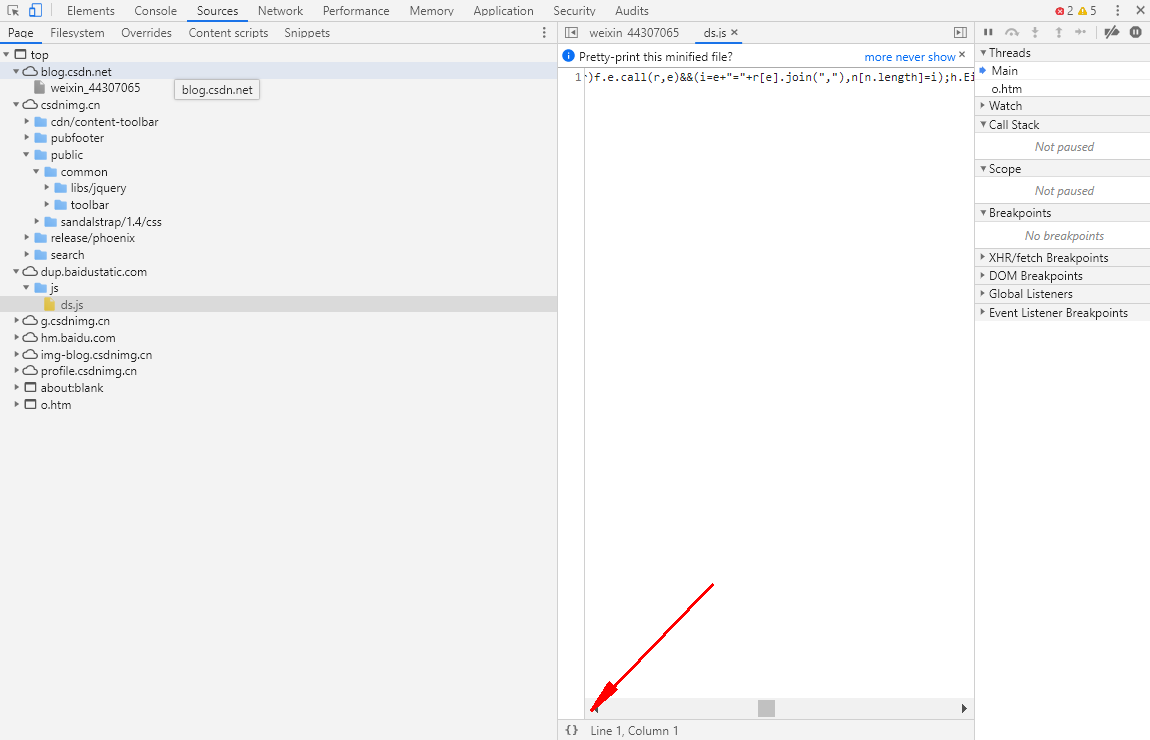Toggle the device toolbar icon
The width and height of the screenshot is (1150, 740).
tap(35, 10)
